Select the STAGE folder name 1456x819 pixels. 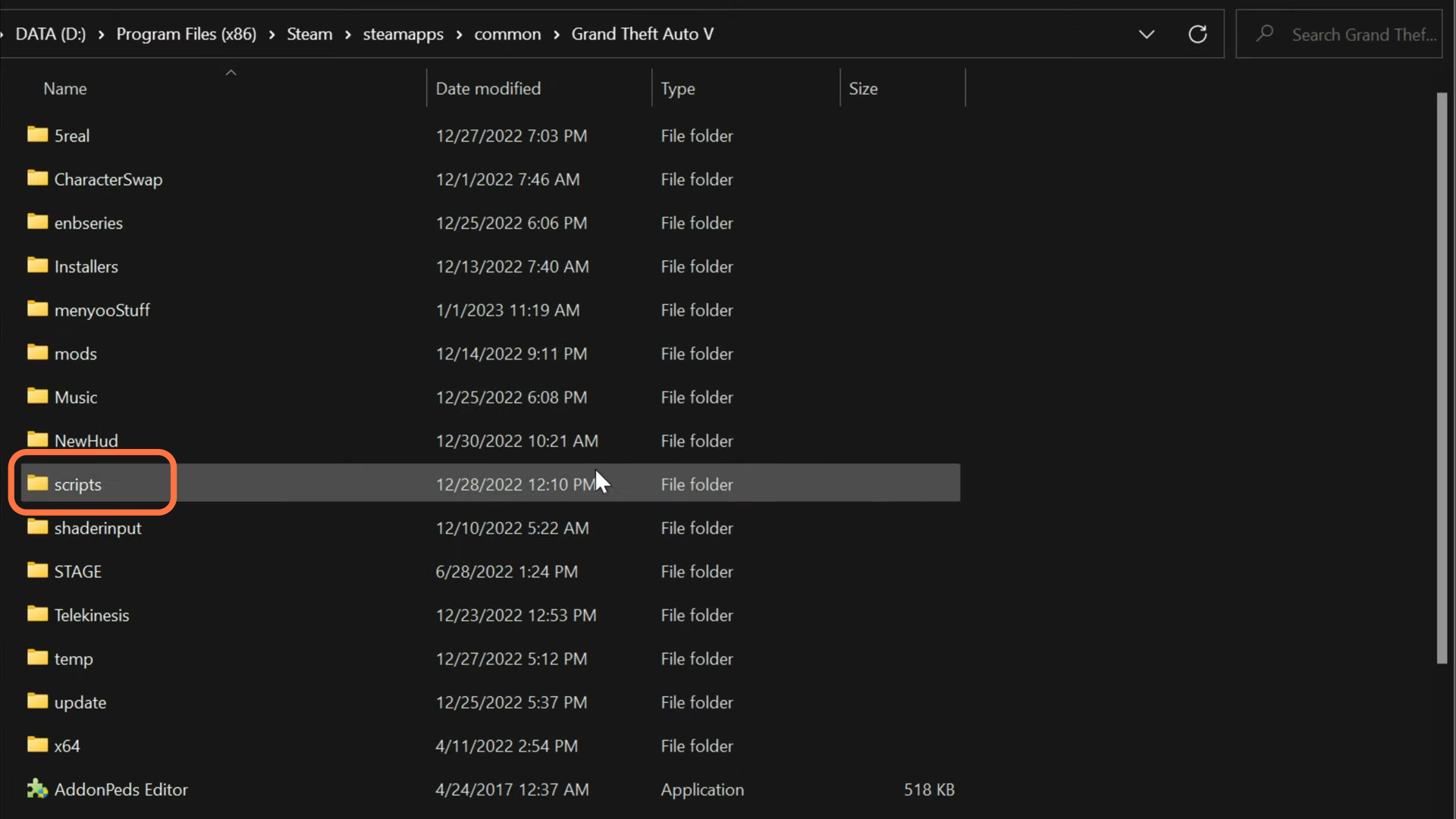pyautogui.click(x=78, y=572)
